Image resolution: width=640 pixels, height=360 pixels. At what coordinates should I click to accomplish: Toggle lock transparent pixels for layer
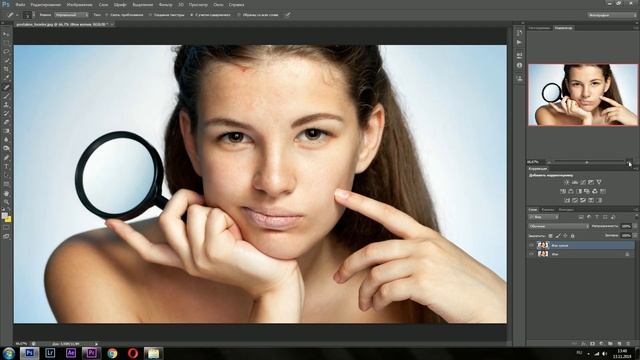550,236
